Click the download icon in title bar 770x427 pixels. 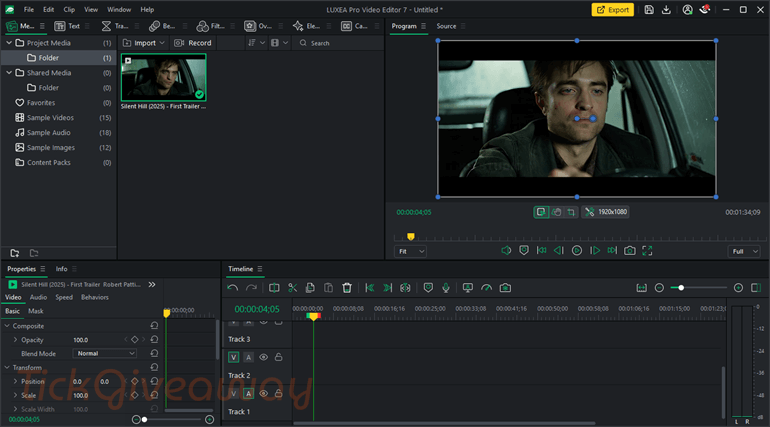(x=666, y=10)
